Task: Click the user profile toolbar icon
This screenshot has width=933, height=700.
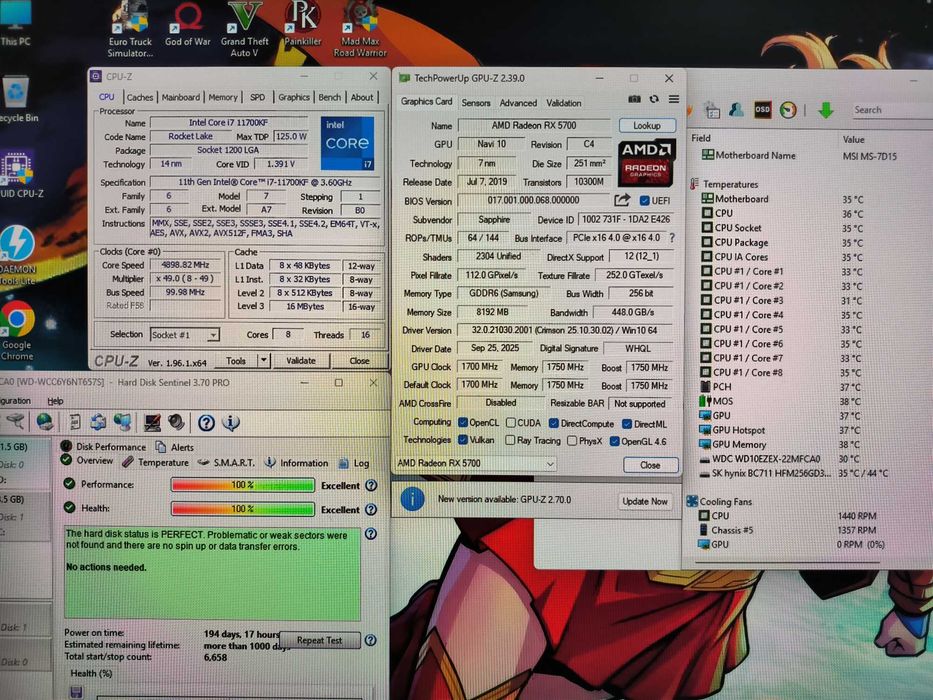Action: pos(737,110)
